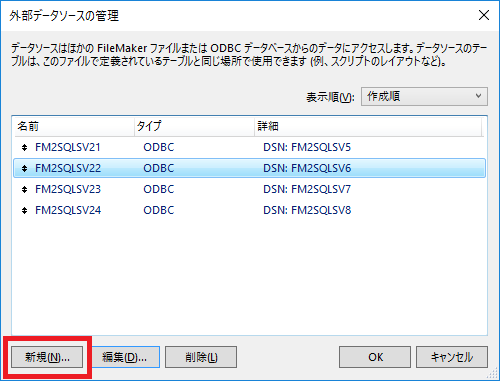
Task: Click the reorder handle icon for FM2SQLSV24
Action: point(24,210)
